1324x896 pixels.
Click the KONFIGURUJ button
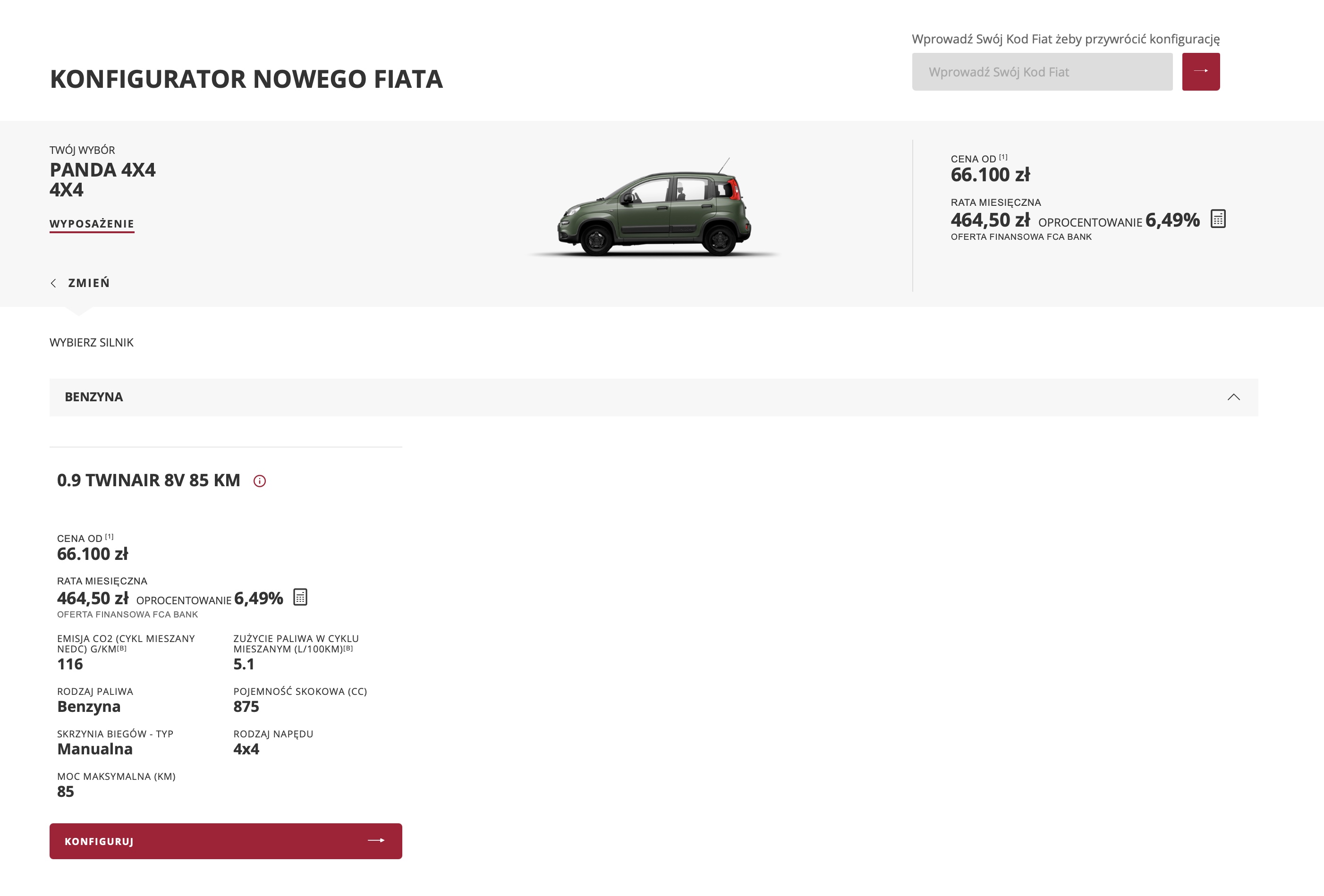coord(226,841)
